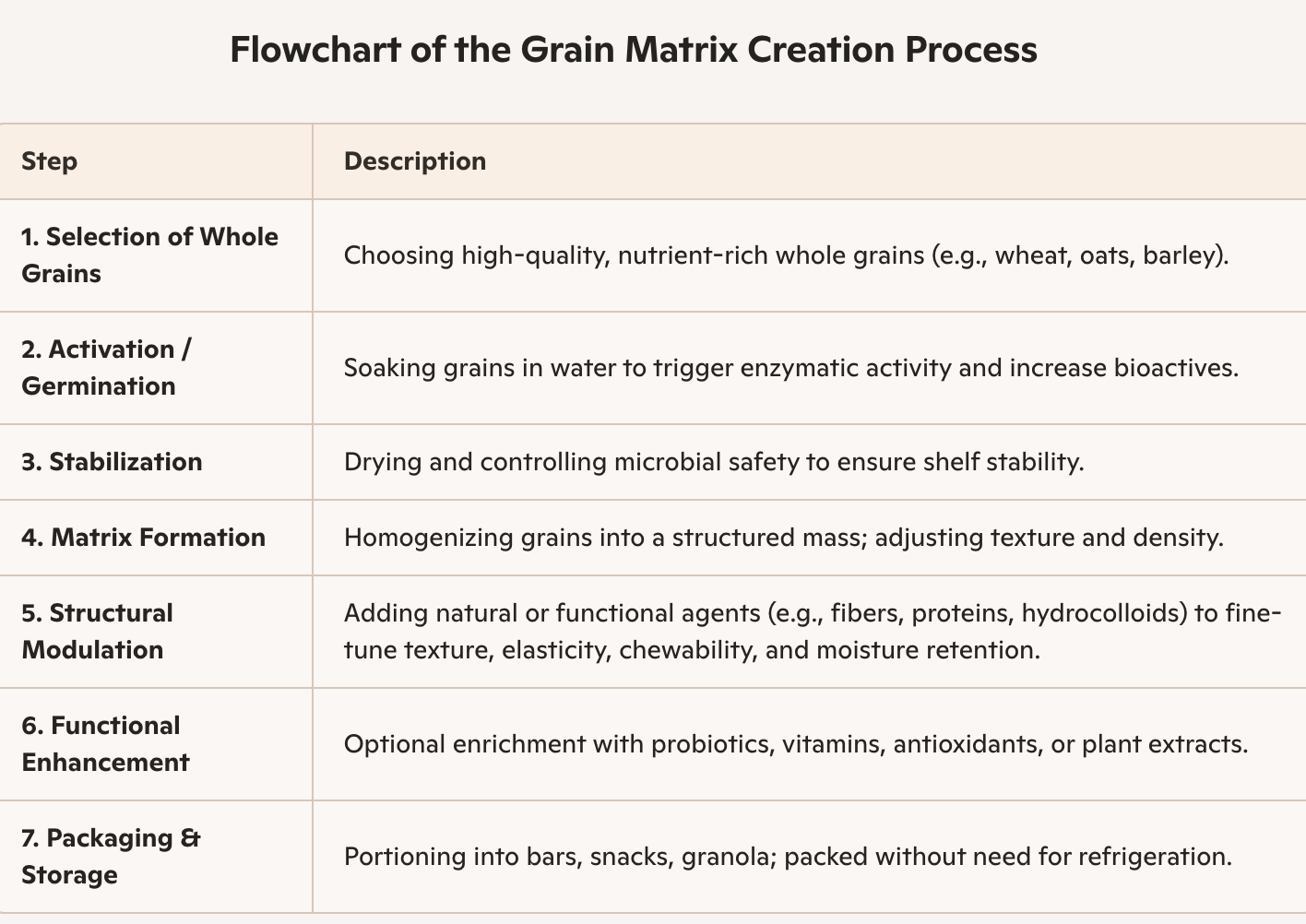
Task: Click the description about drying and microbial safety
Action: point(713,461)
